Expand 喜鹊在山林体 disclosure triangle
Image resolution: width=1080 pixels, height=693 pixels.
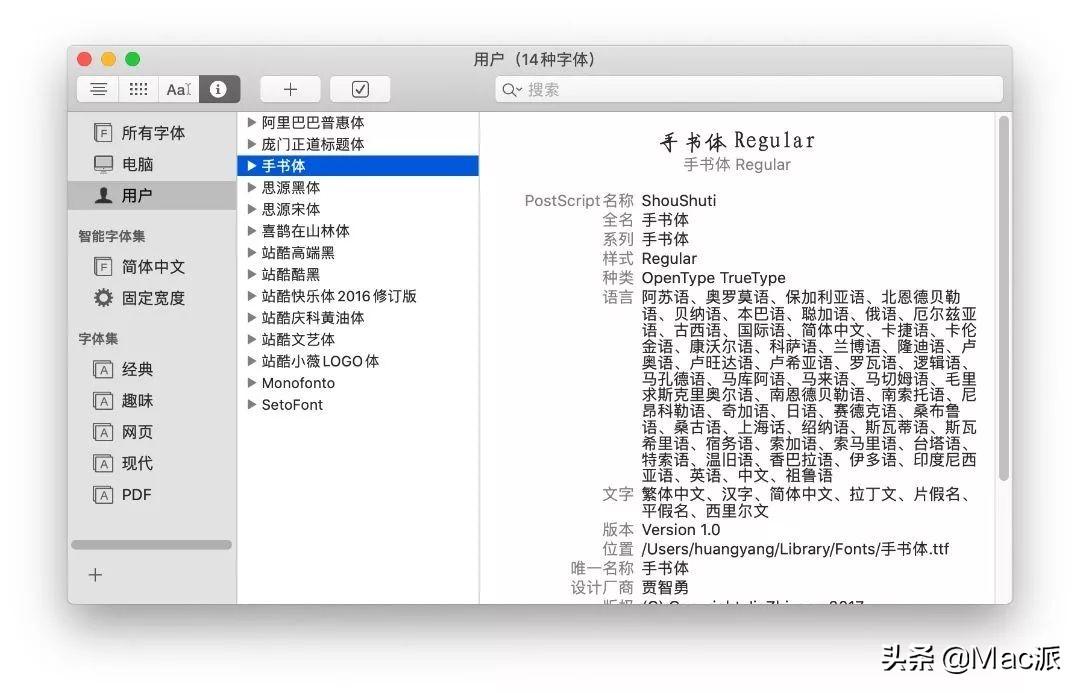click(251, 231)
